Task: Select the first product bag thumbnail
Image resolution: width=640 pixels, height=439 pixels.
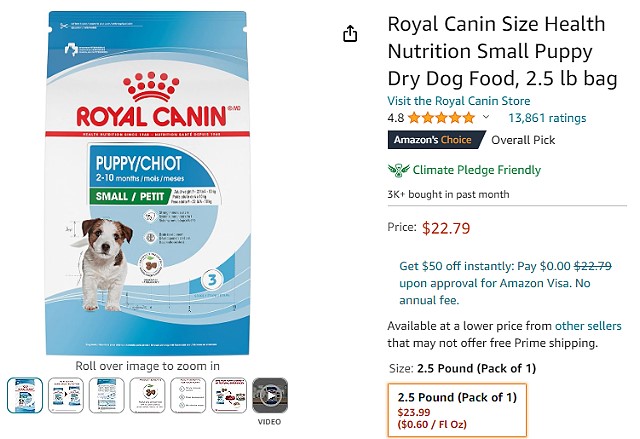Action: point(25,395)
